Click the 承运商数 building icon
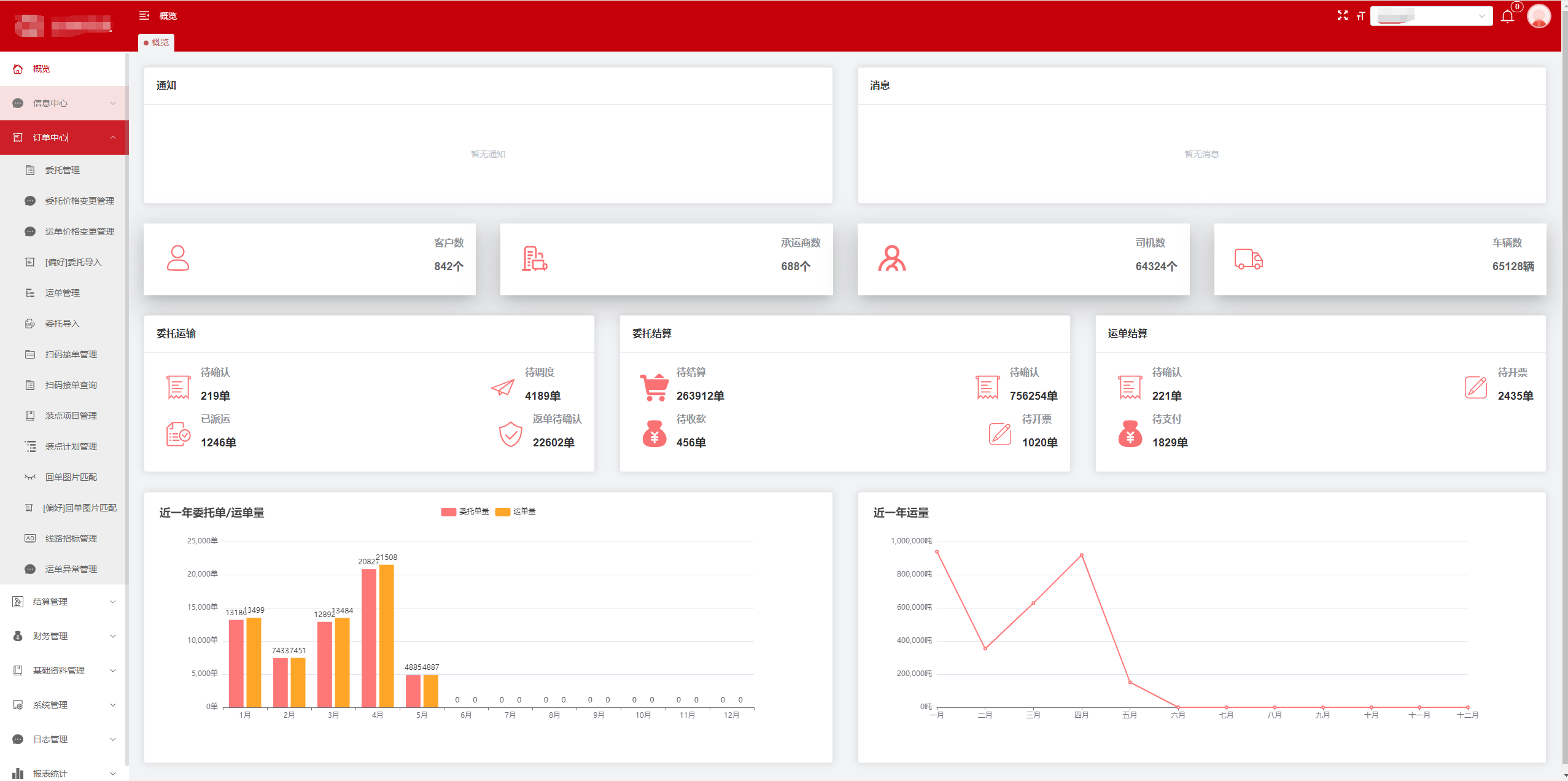Viewport: 1568px width, 781px height. 534,258
